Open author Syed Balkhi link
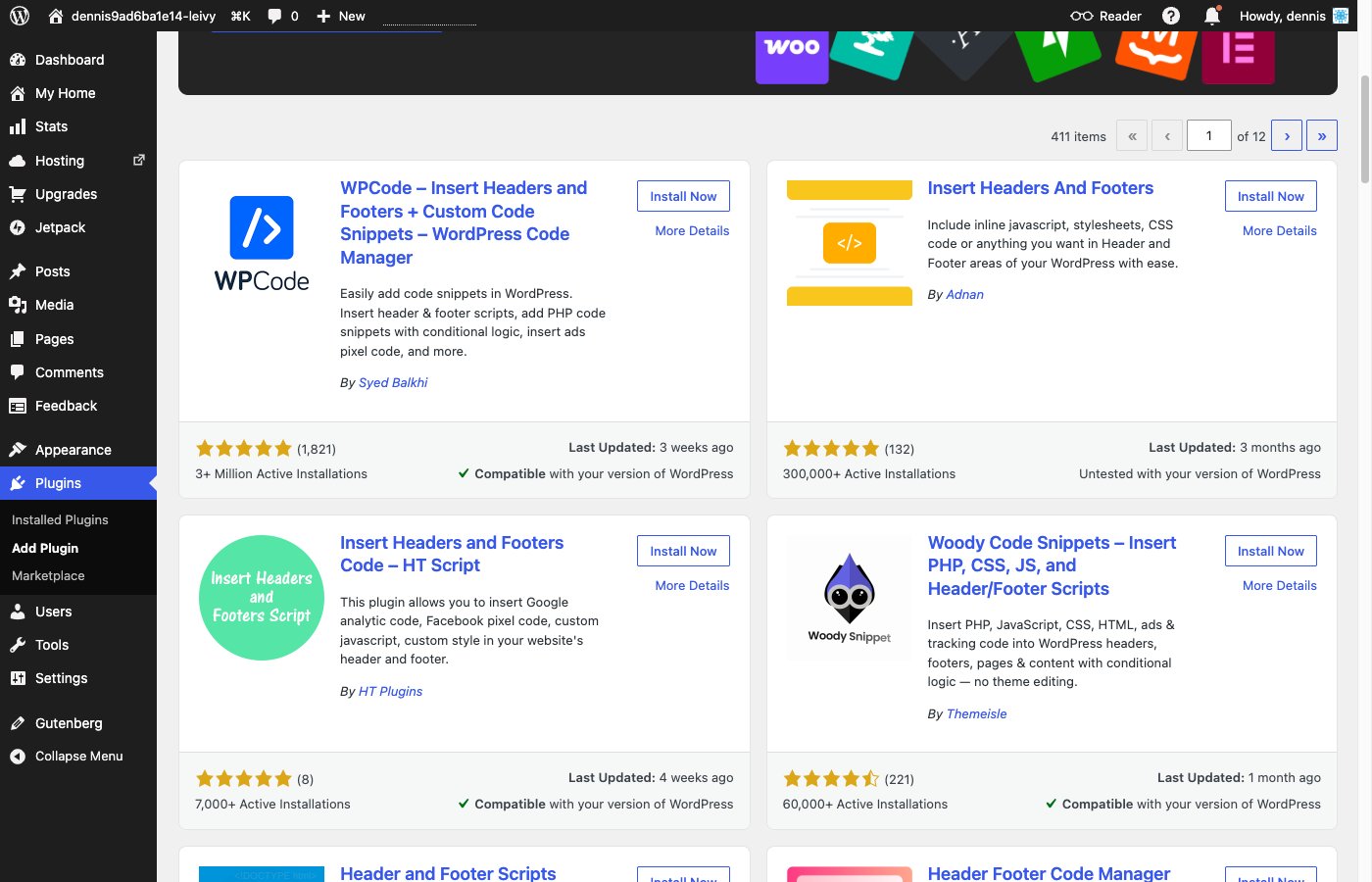This screenshot has height=882, width=1372. 393,382
